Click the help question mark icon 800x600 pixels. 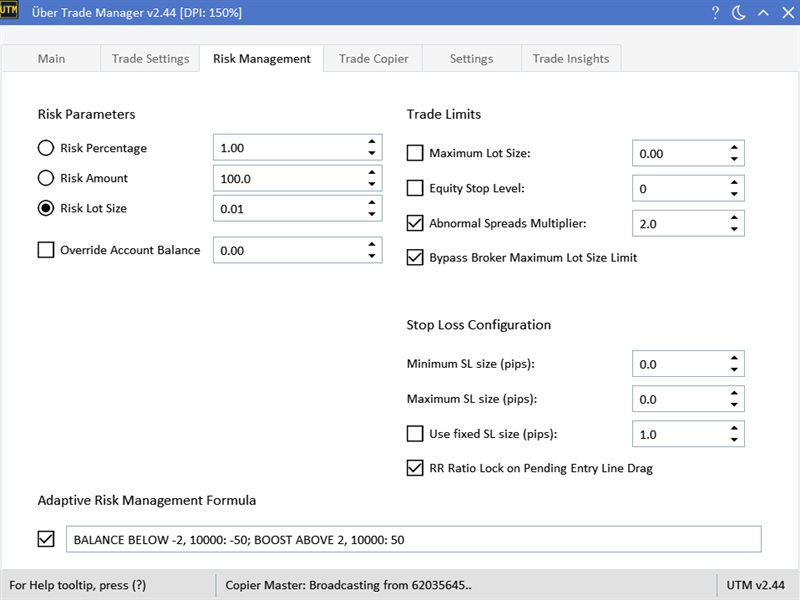715,13
